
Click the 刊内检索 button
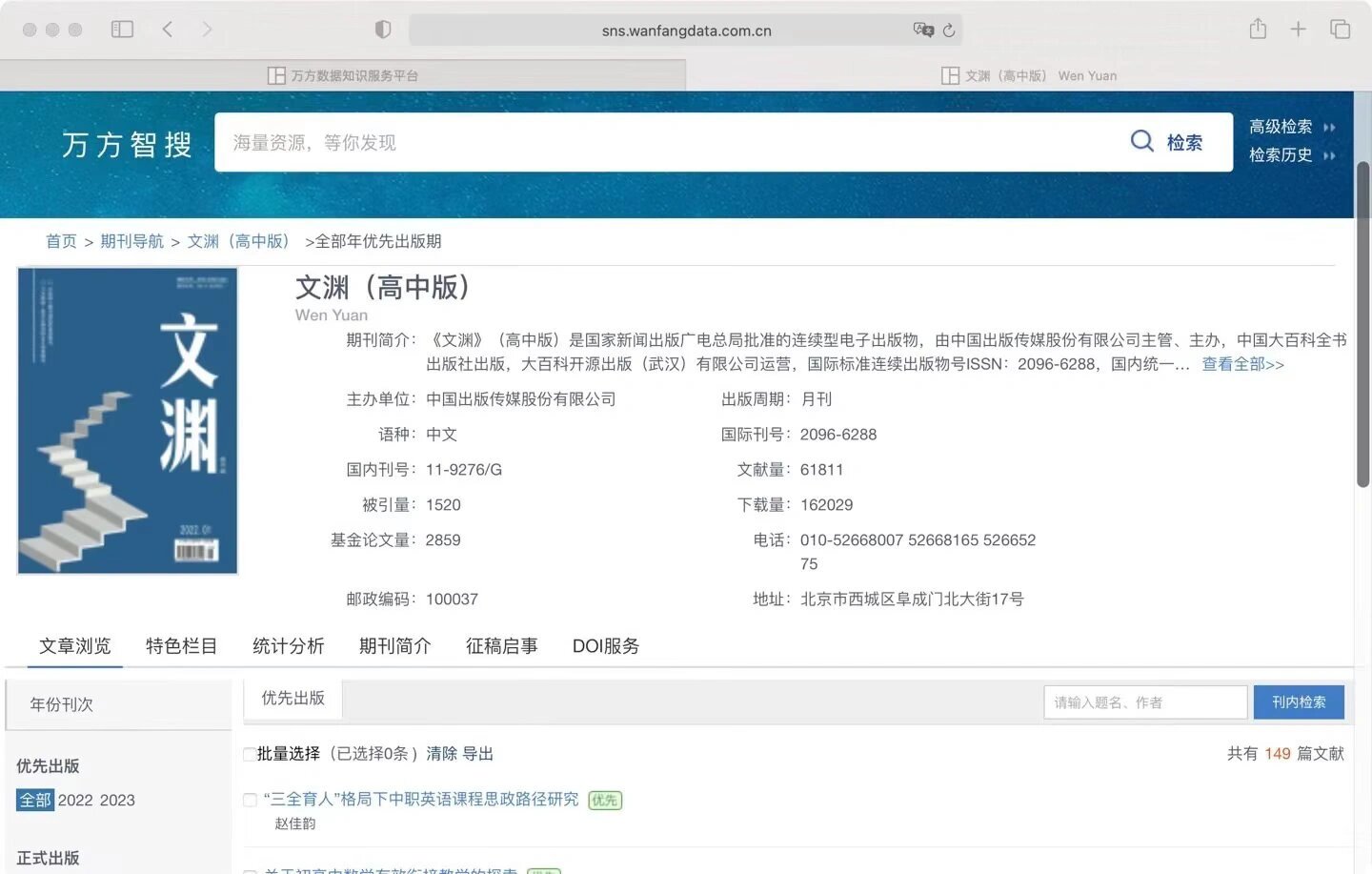[x=1299, y=702]
